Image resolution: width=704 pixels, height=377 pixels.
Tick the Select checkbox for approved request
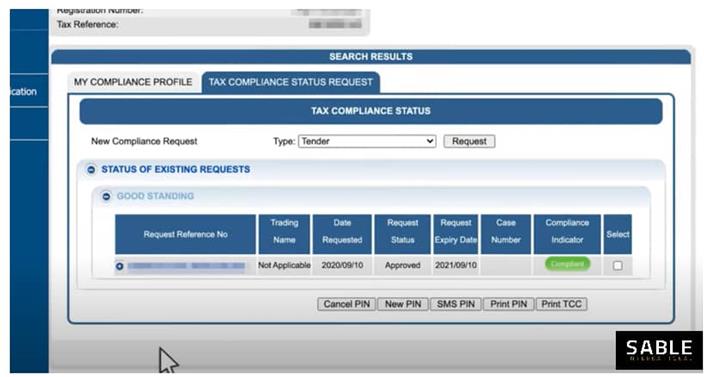coord(617,266)
